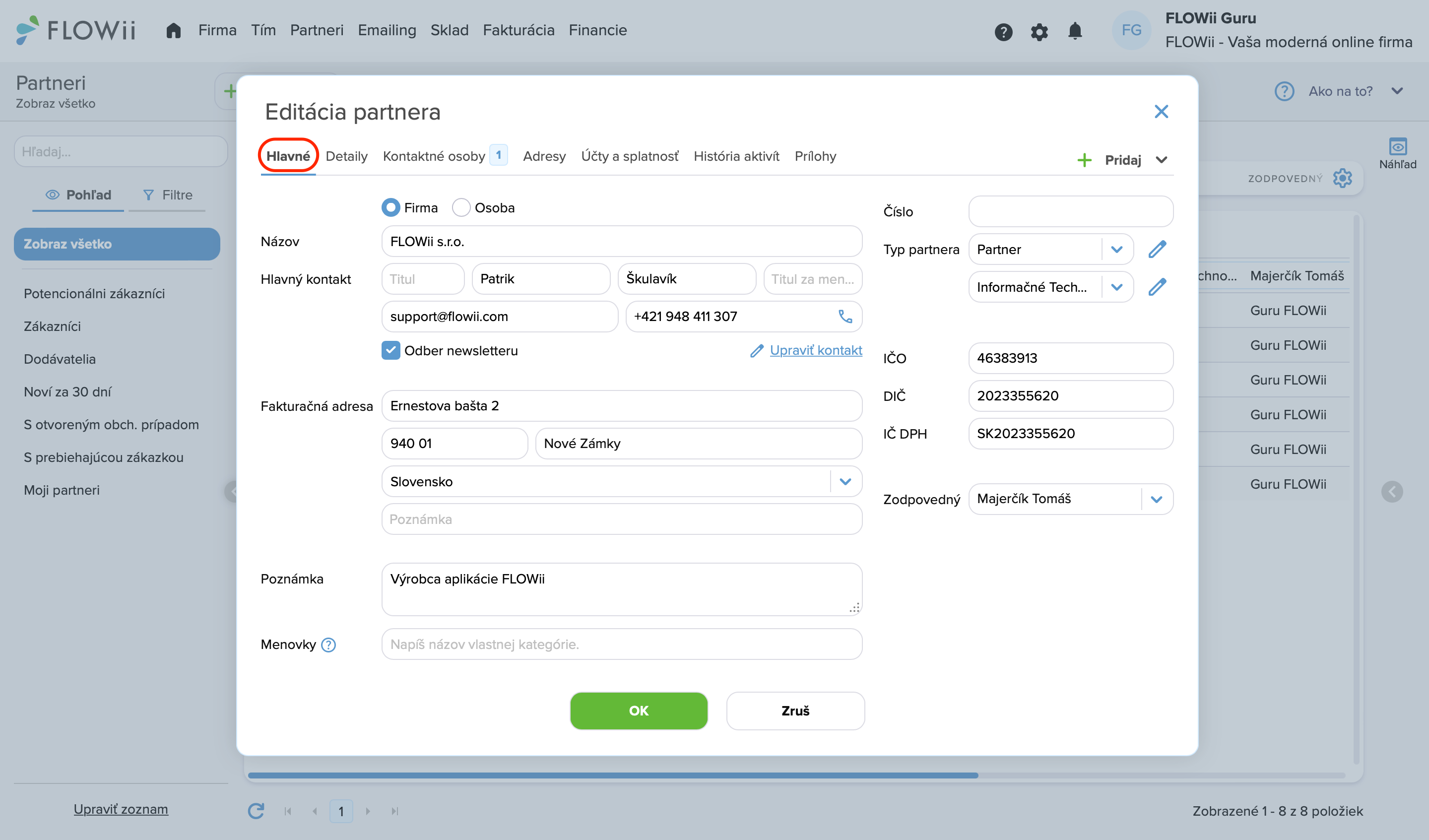
Task: Click the green plus Pridaj icon
Action: [1084, 160]
